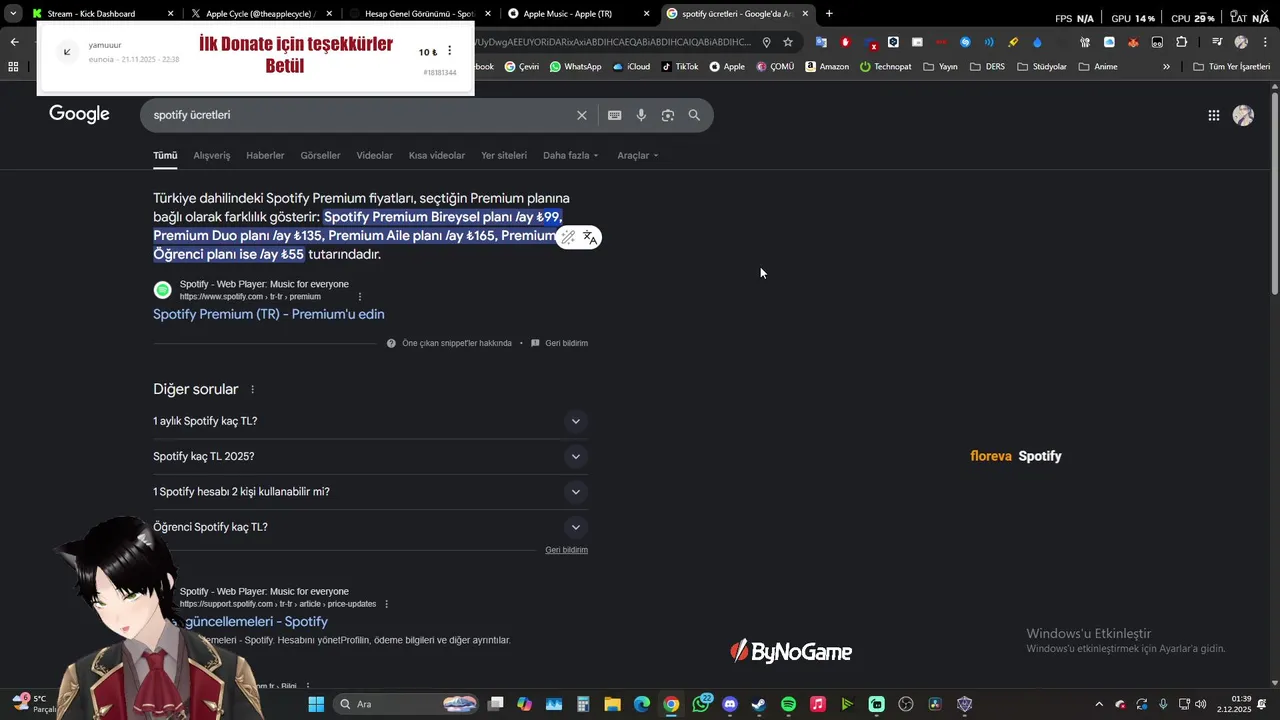This screenshot has height=720, width=1280.
Task: Click "Geri bildirim" below Diğer sorular
Action: 566,550
